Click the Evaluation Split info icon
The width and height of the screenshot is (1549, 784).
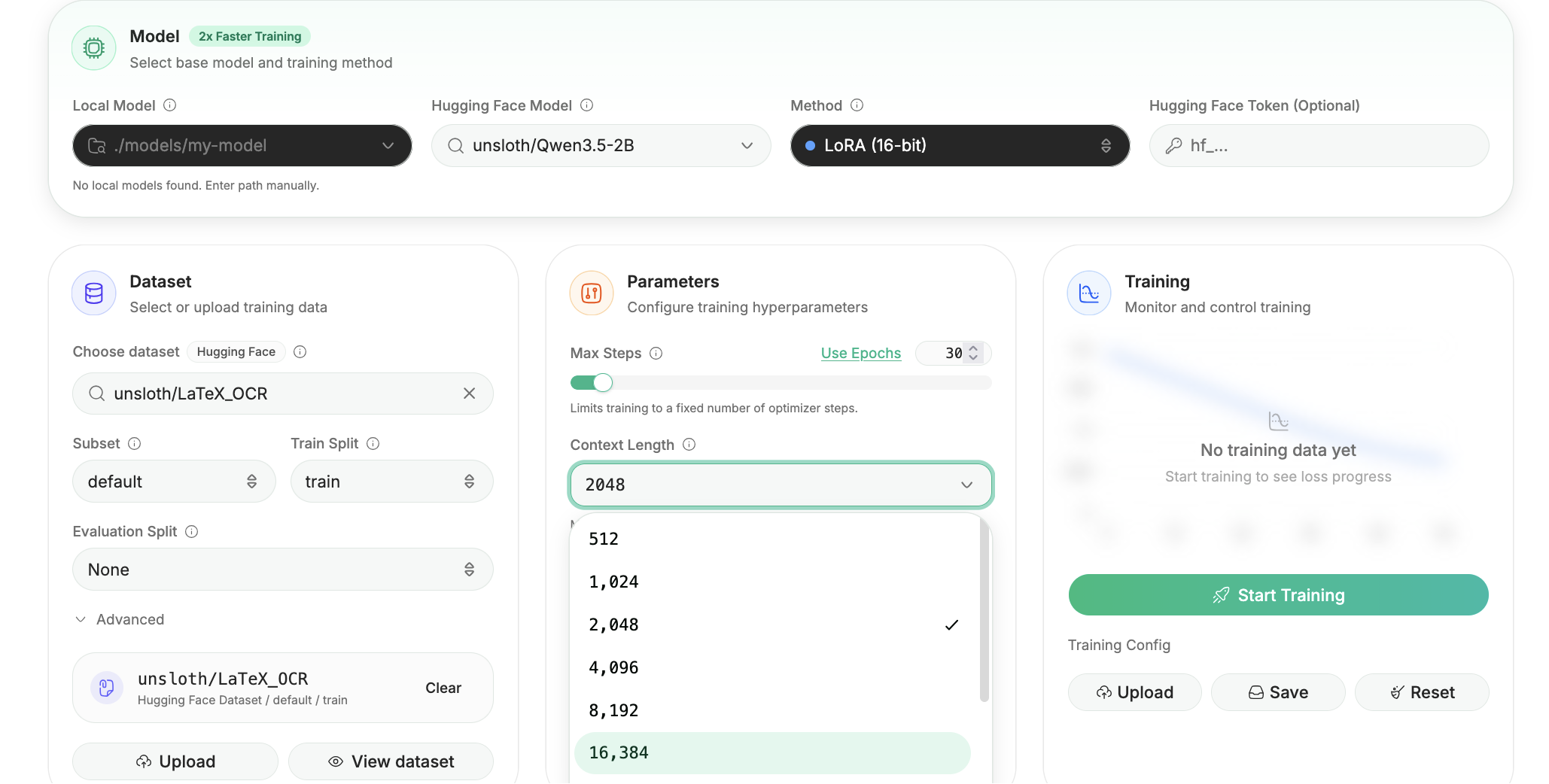(x=192, y=531)
